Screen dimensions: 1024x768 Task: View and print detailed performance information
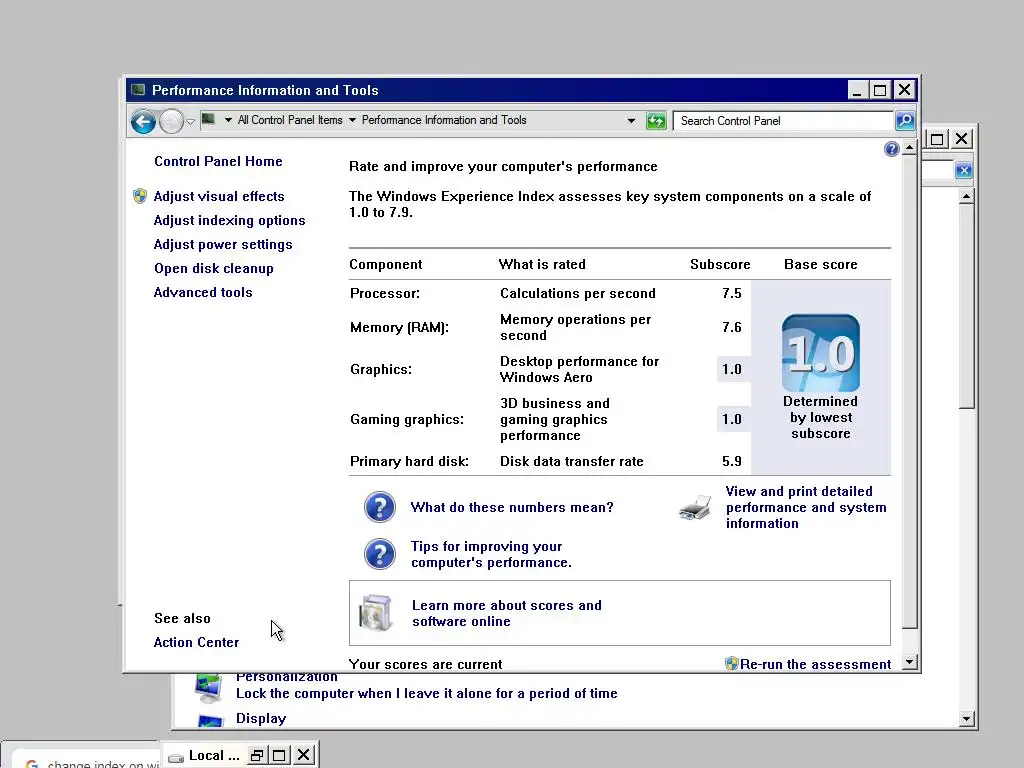(806, 507)
